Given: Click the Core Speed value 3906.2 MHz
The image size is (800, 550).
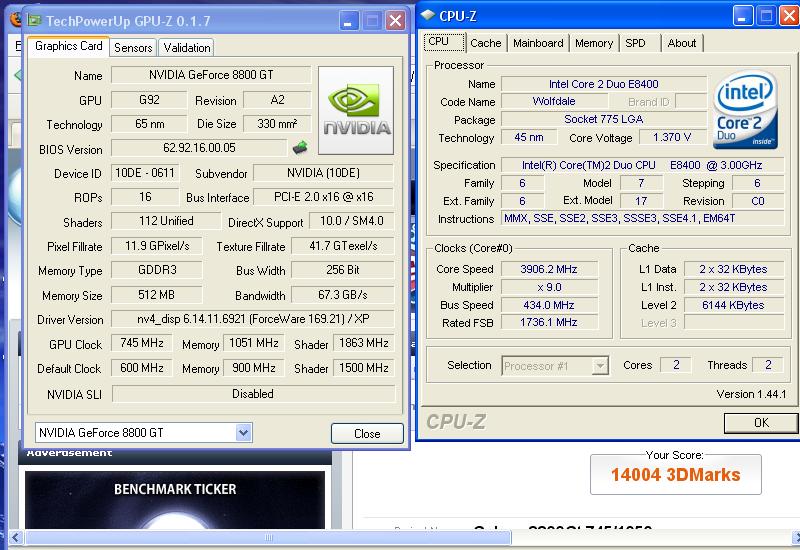Looking at the screenshot, I should coord(549,269).
